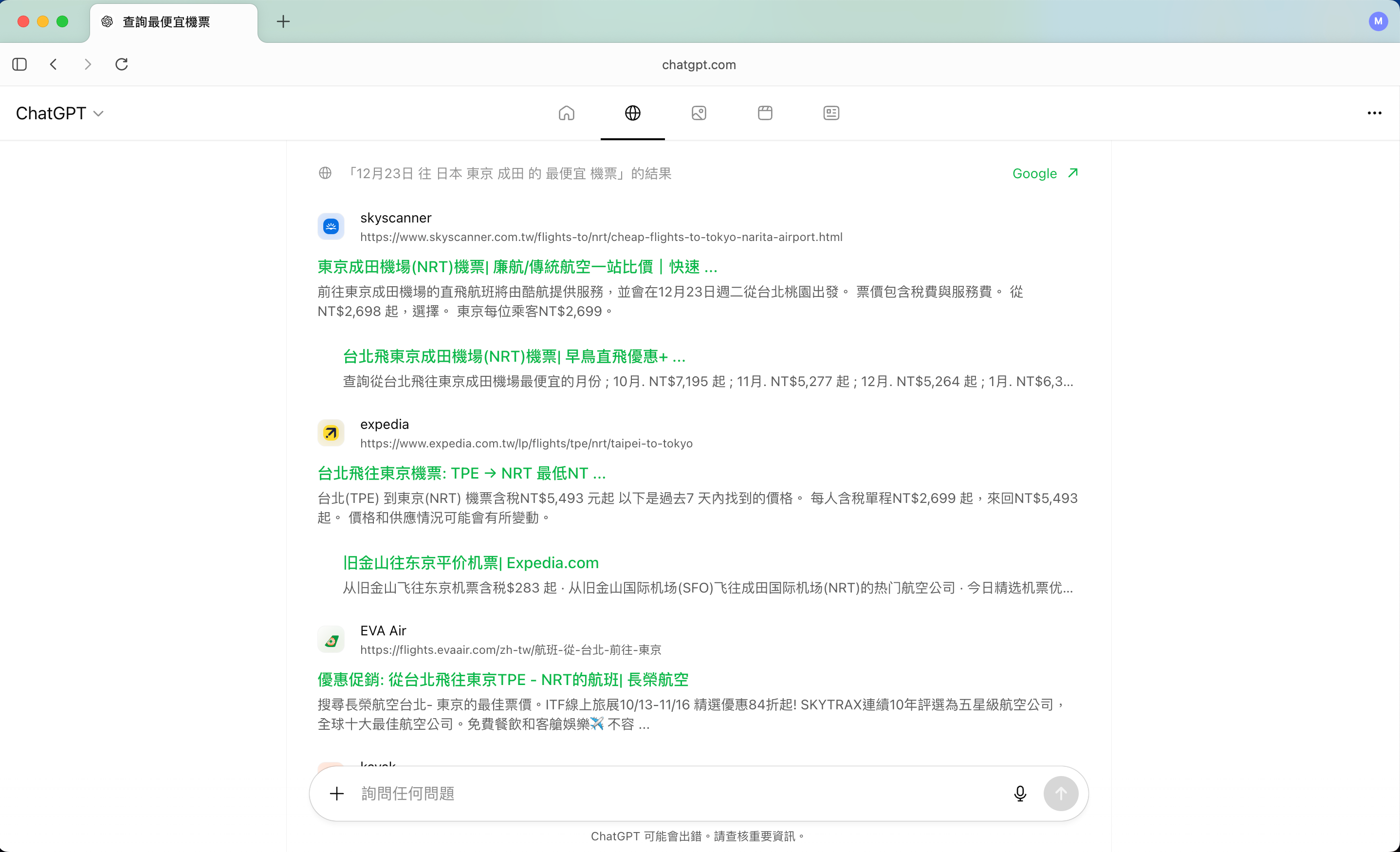Select the globe web search tab
Image resolution: width=1400 pixels, height=852 pixels.
632,113
